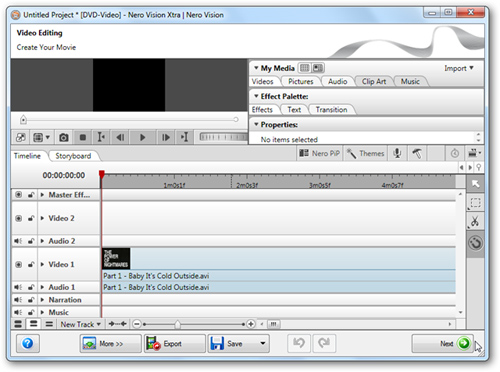The height and width of the screenshot is (372, 500).
Task: Switch My Media to grid view
Action: pyautogui.click(x=304, y=68)
